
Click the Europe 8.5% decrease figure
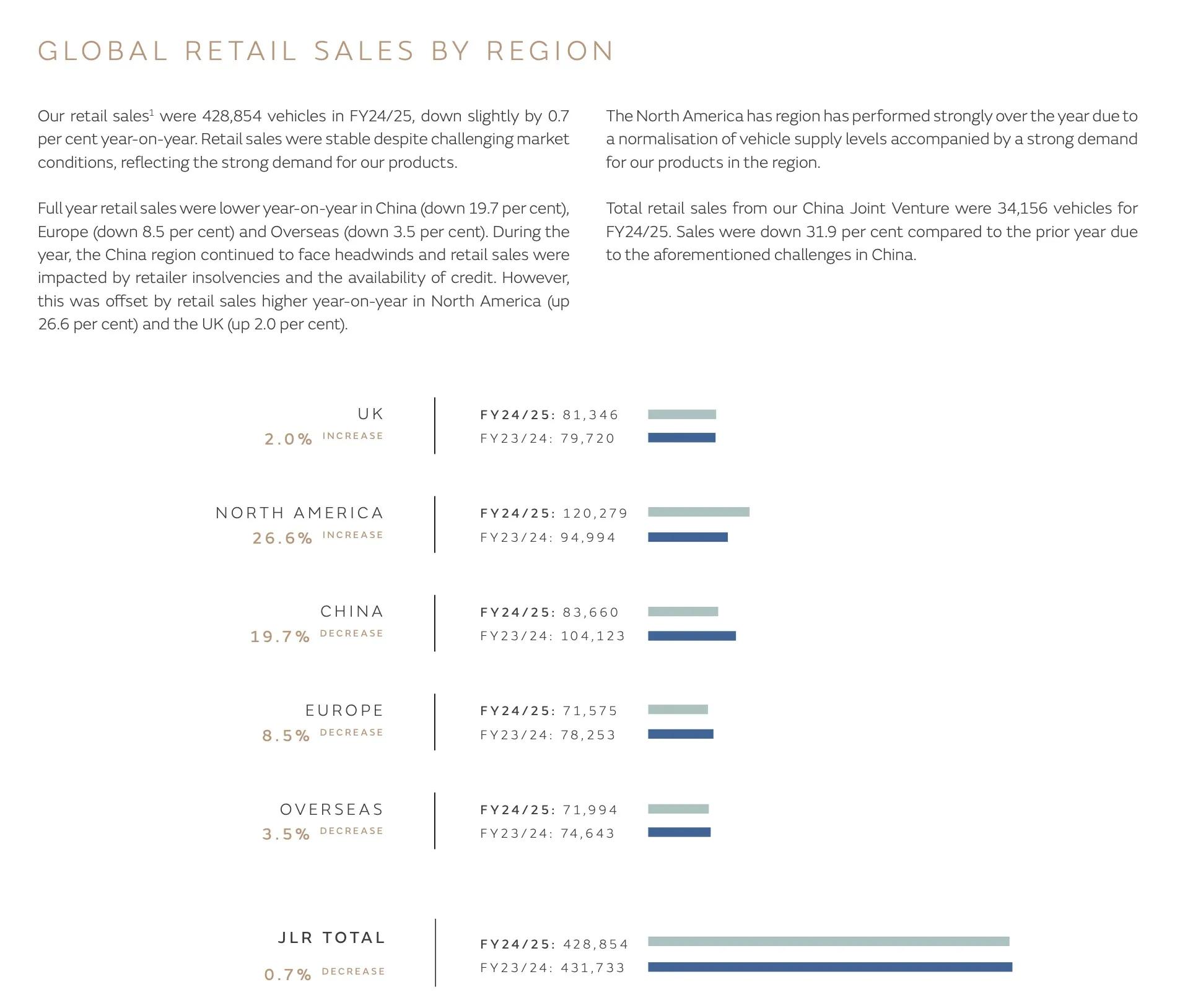pyautogui.click(x=286, y=736)
